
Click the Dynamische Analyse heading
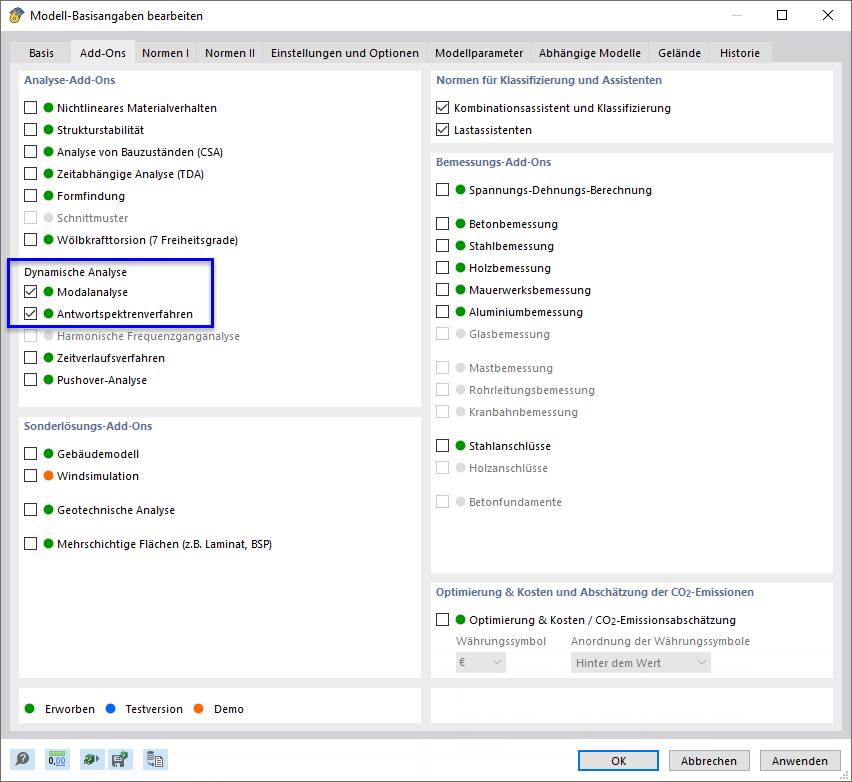(x=76, y=272)
